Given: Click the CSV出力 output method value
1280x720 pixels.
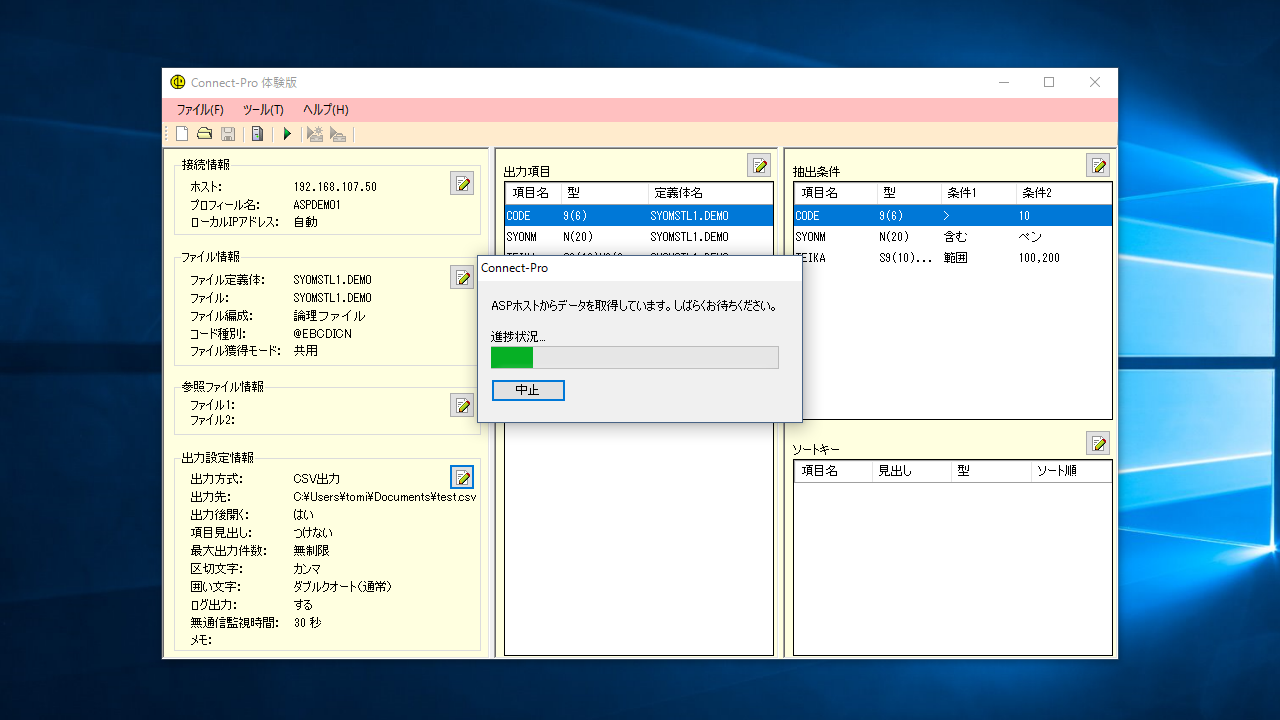Looking at the screenshot, I should point(316,479).
